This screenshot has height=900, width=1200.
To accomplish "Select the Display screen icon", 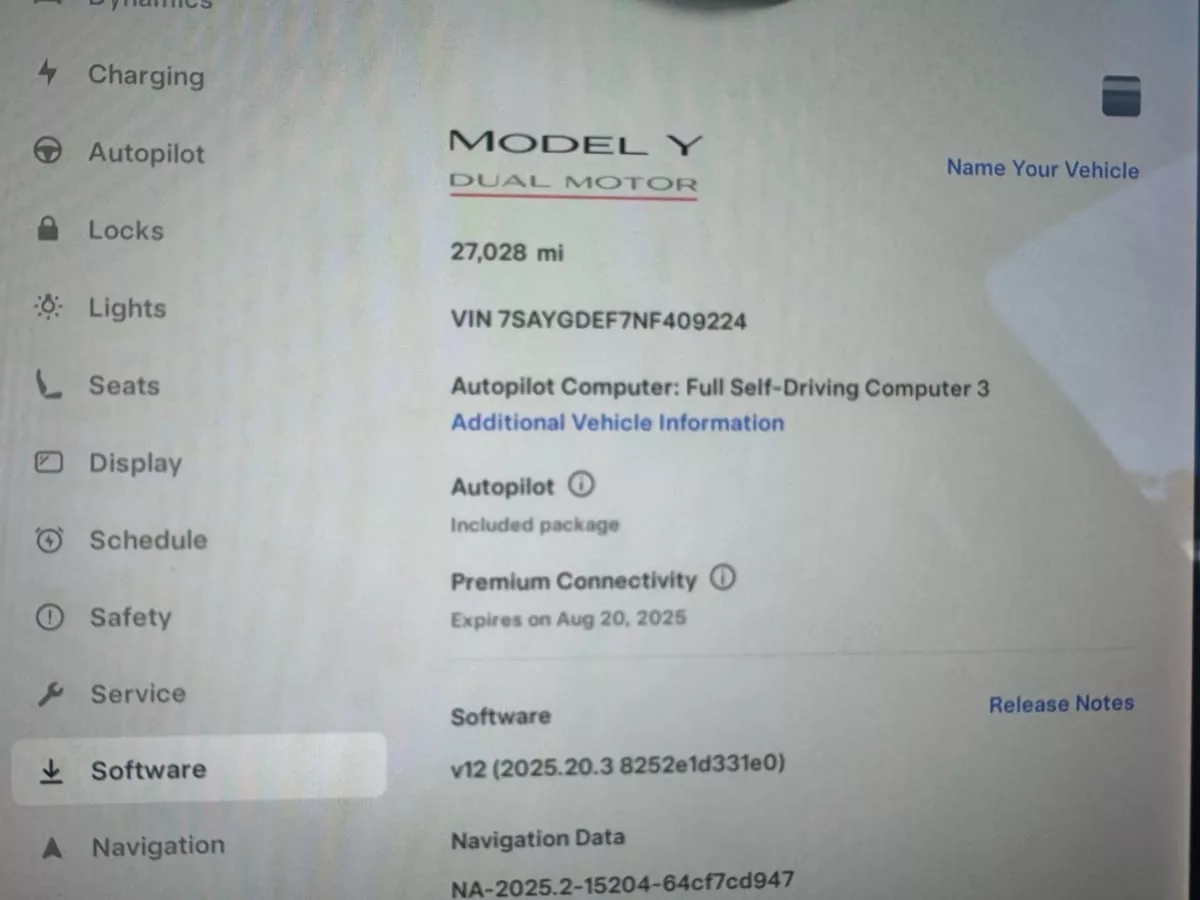I will pyautogui.click(x=49, y=462).
